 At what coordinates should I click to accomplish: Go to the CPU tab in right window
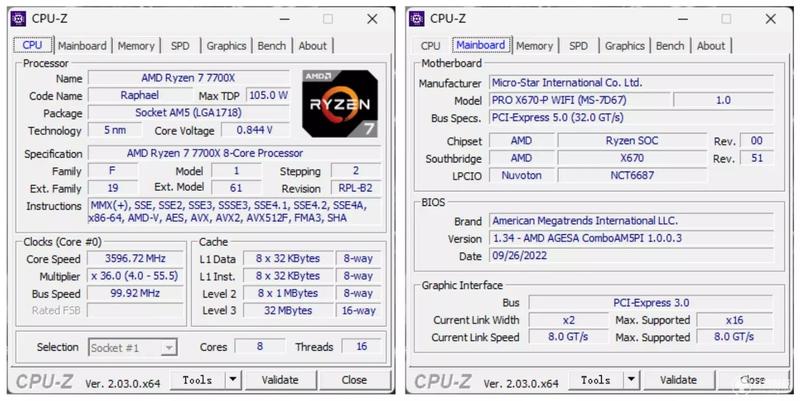pyautogui.click(x=431, y=46)
